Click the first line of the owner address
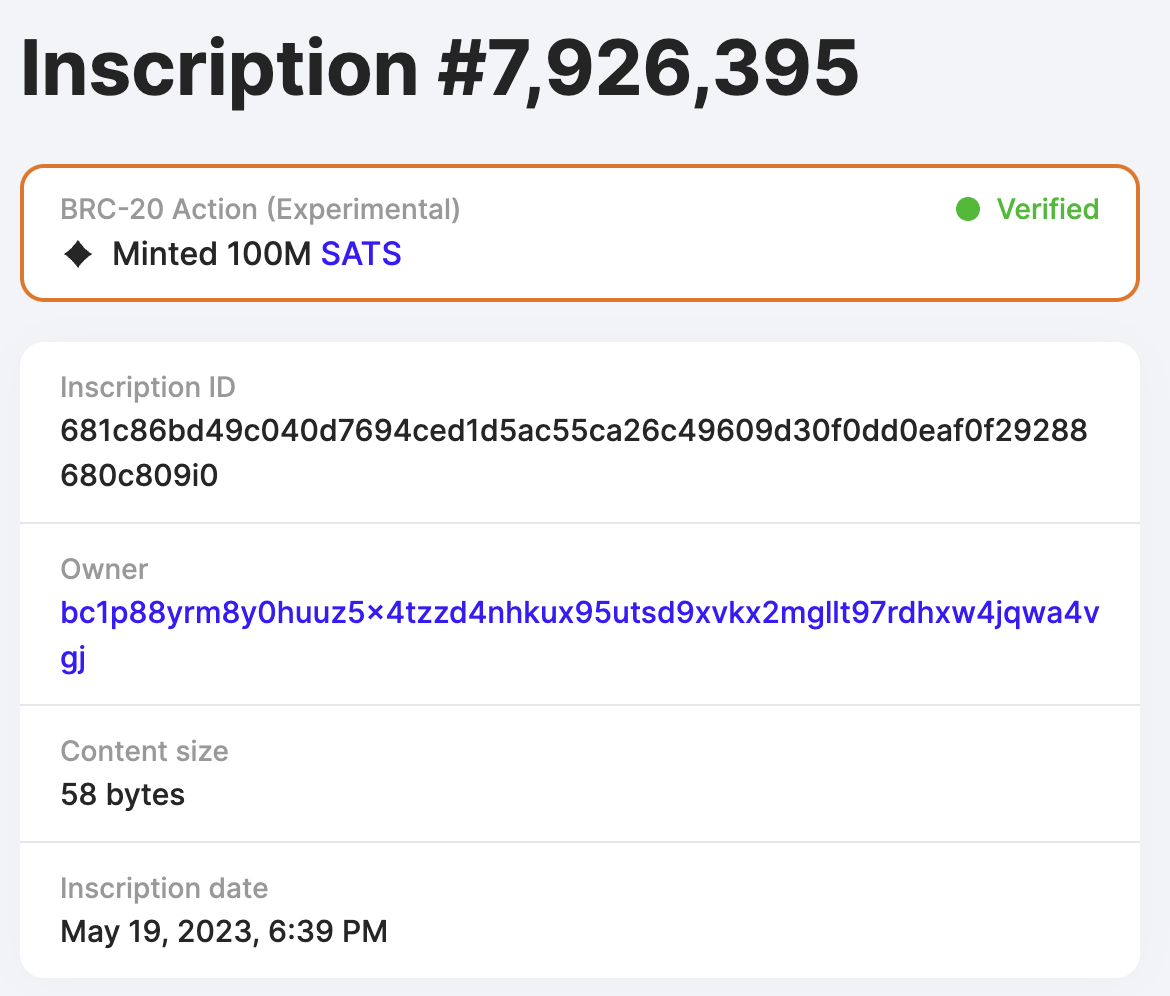The image size is (1170, 996). 580,613
